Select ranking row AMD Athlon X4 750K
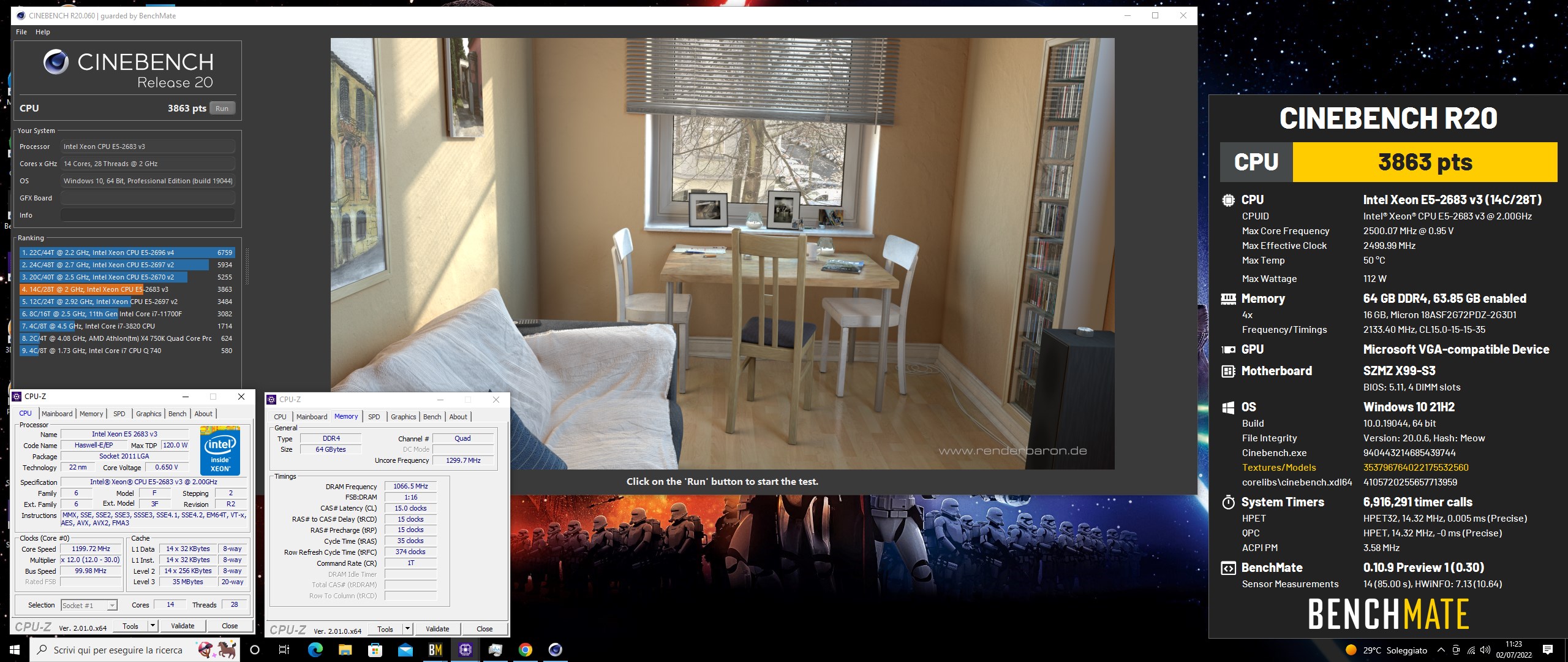This screenshot has width=1568, height=662. point(127,338)
